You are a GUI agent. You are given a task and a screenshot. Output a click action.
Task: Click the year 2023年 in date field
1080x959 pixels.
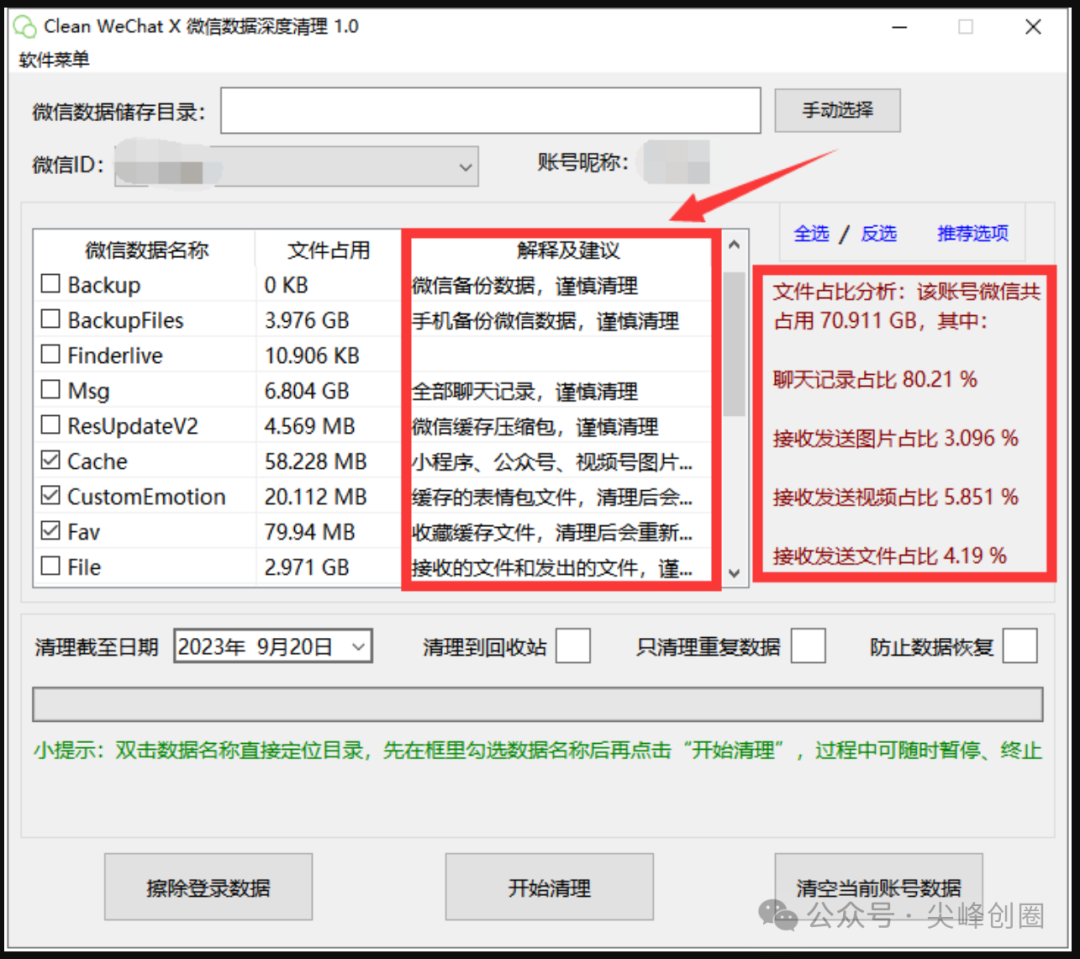pos(212,647)
